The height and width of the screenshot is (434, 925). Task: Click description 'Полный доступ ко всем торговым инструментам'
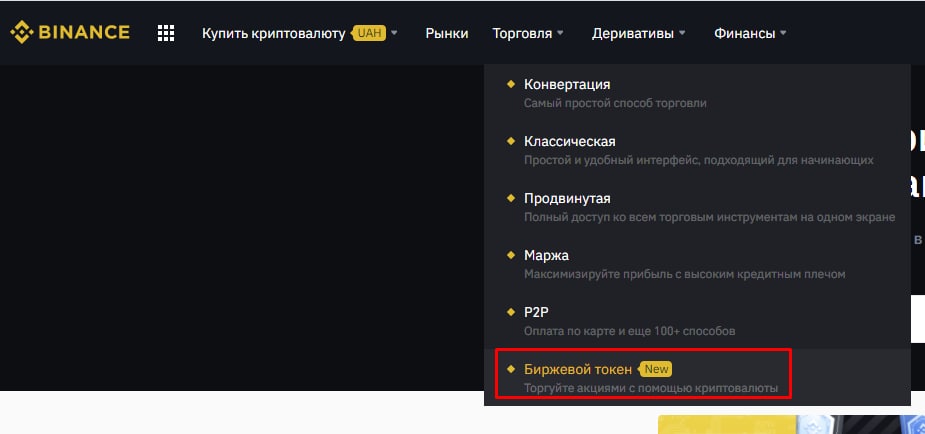coord(710,218)
